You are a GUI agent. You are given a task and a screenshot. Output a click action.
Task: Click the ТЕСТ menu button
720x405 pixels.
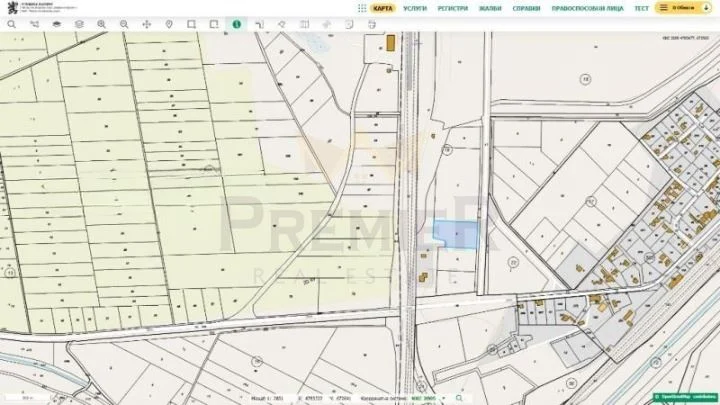coord(641,8)
